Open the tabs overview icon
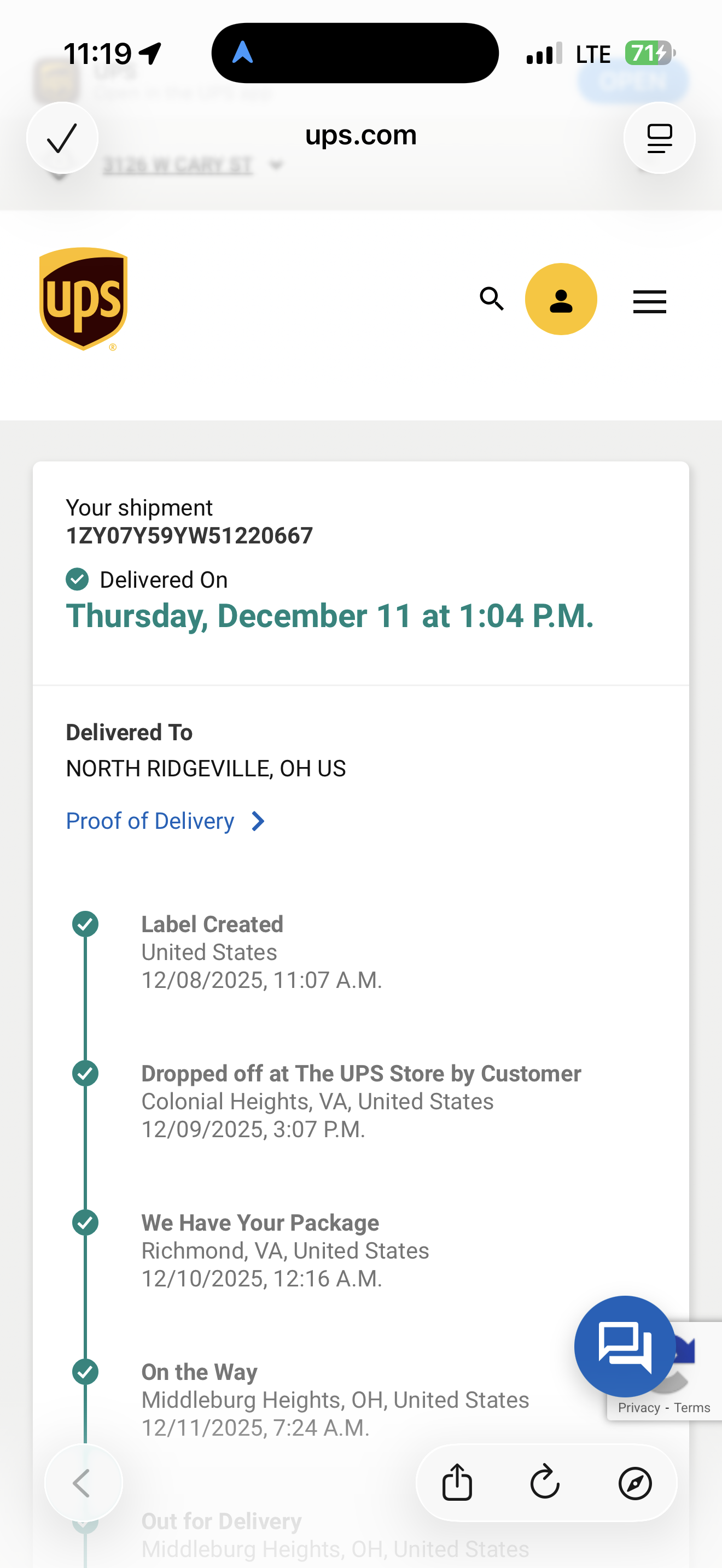 [x=659, y=138]
